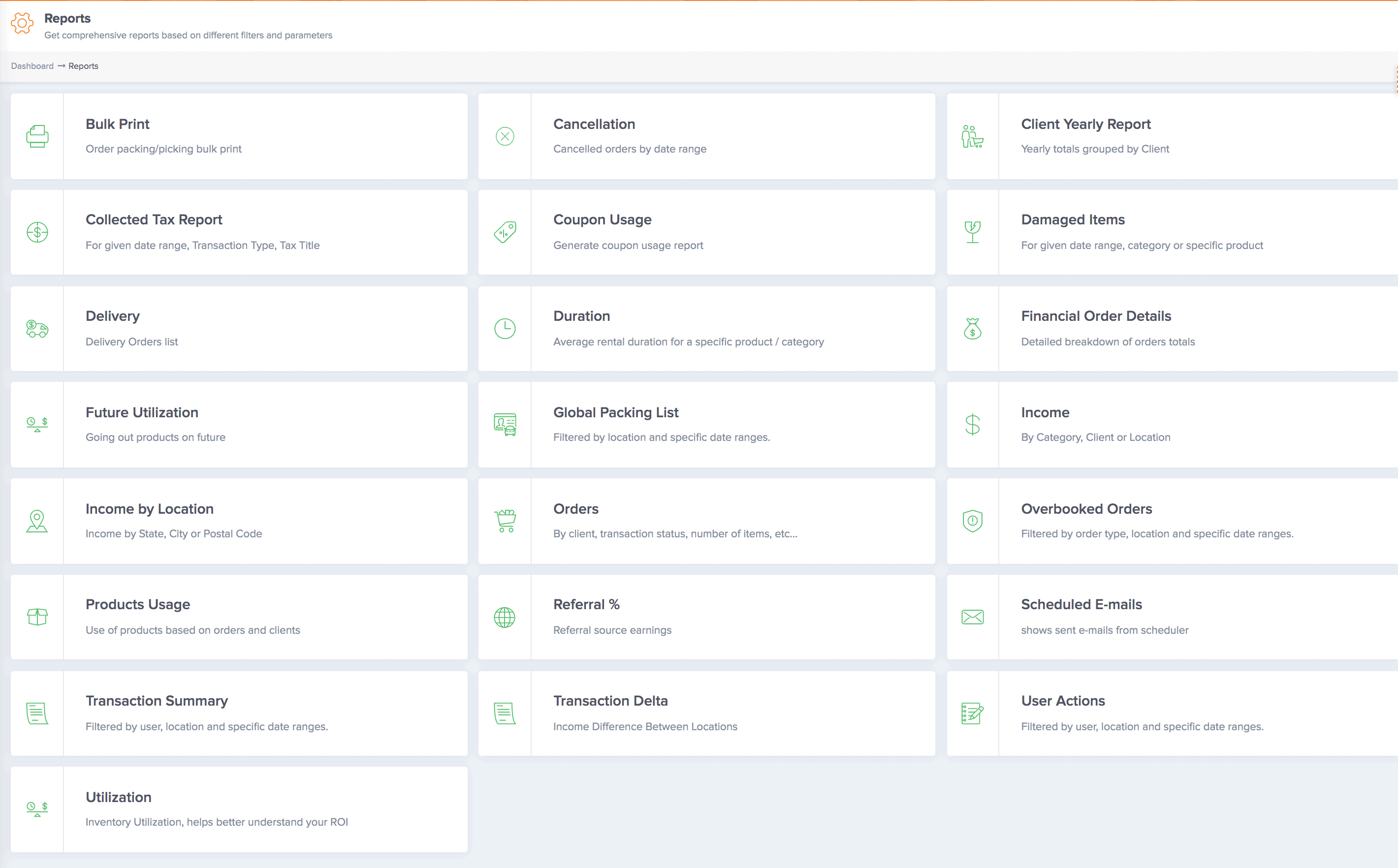Open the Delivery report title
Viewport: 1398px width, 868px height.
[x=113, y=316]
